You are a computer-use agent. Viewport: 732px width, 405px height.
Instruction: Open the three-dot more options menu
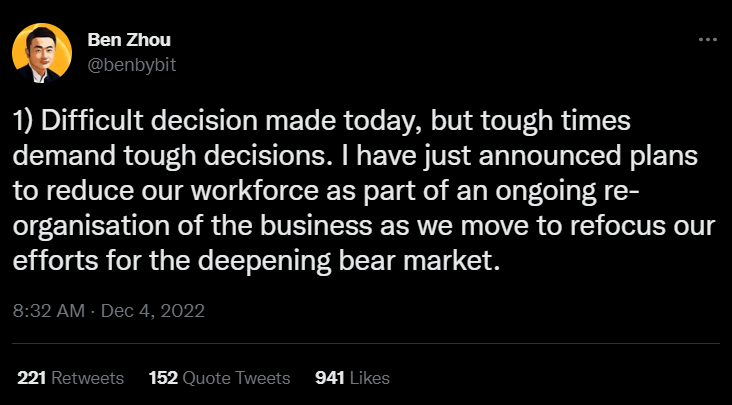click(707, 39)
